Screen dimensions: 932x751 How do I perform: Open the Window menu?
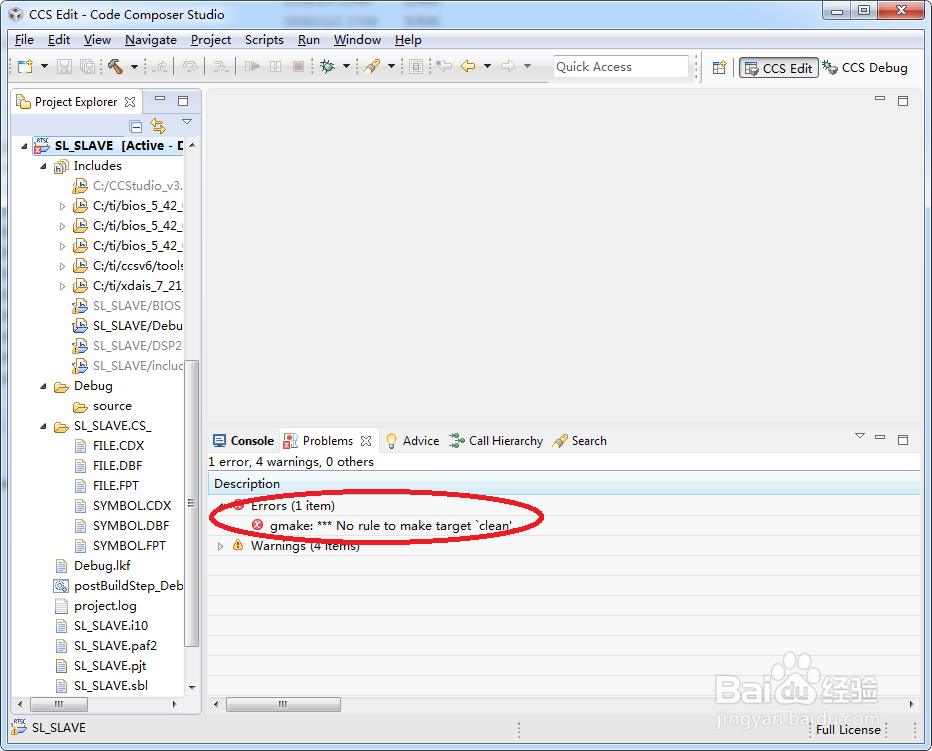[x=357, y=40]
